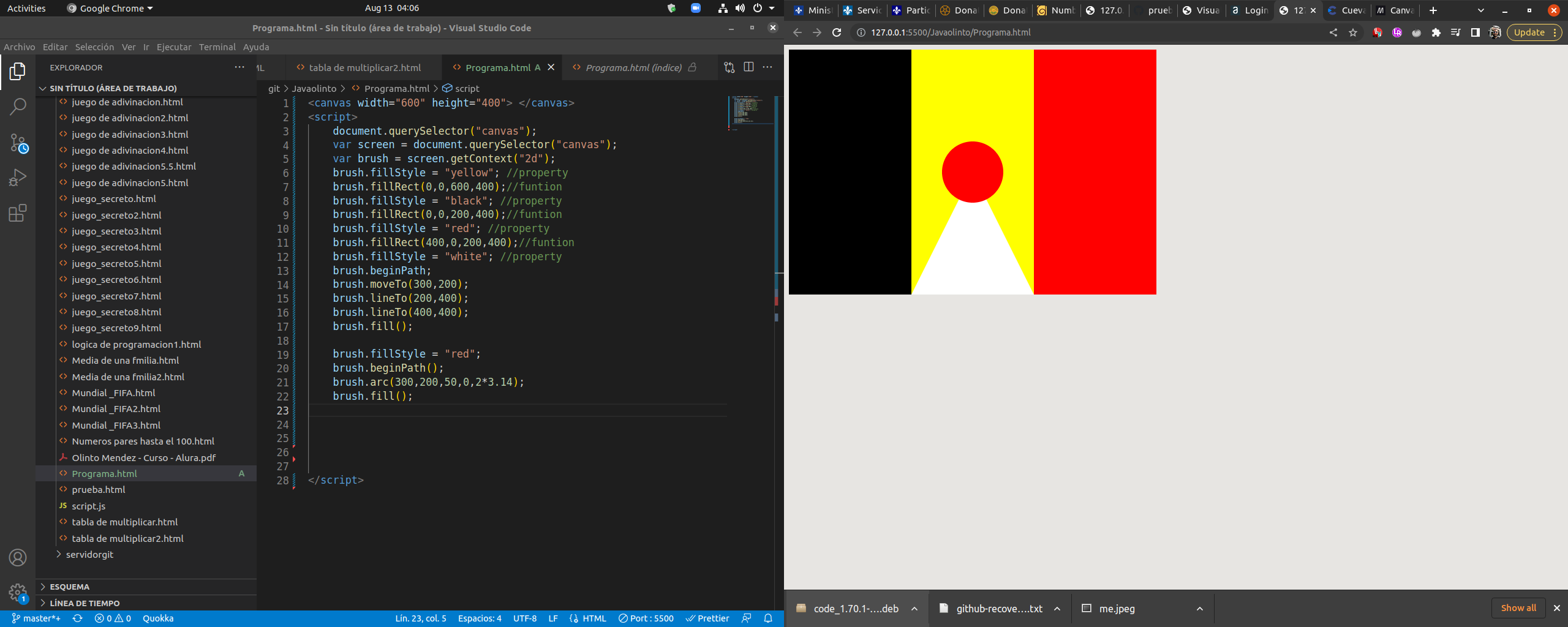Open Chrome side panel icon

click(1475, 32)
